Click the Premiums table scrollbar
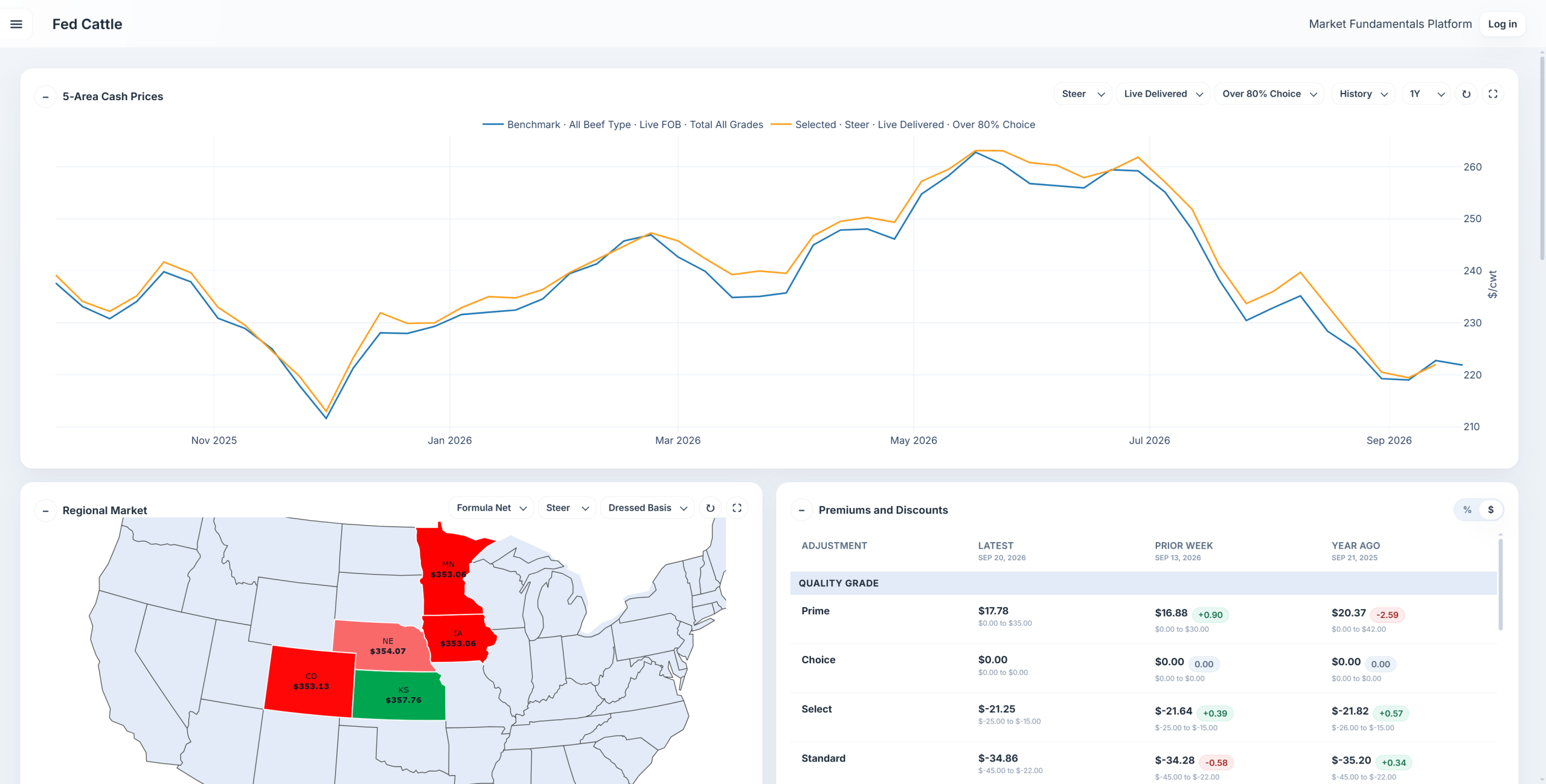The height and width of the screenshot is (784, 1546). tap(1500, 584)
